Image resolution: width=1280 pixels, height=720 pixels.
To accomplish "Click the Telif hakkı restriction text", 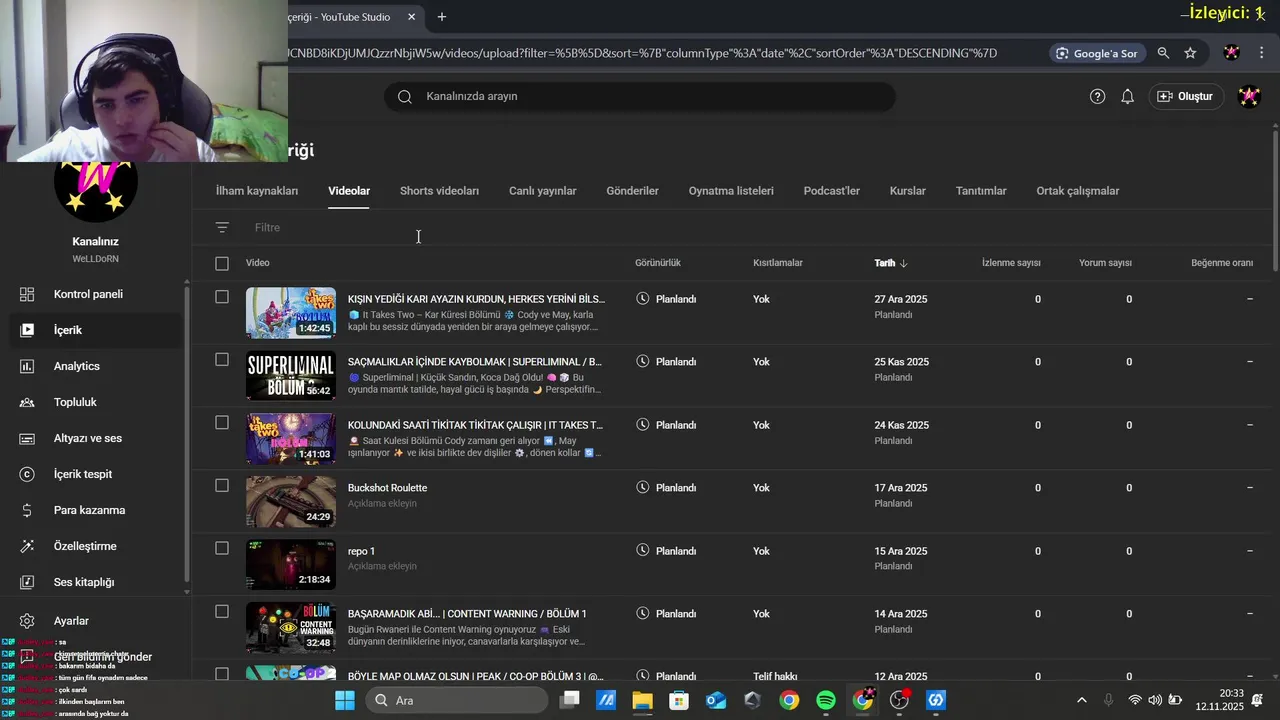I will (x=775, y=676).
